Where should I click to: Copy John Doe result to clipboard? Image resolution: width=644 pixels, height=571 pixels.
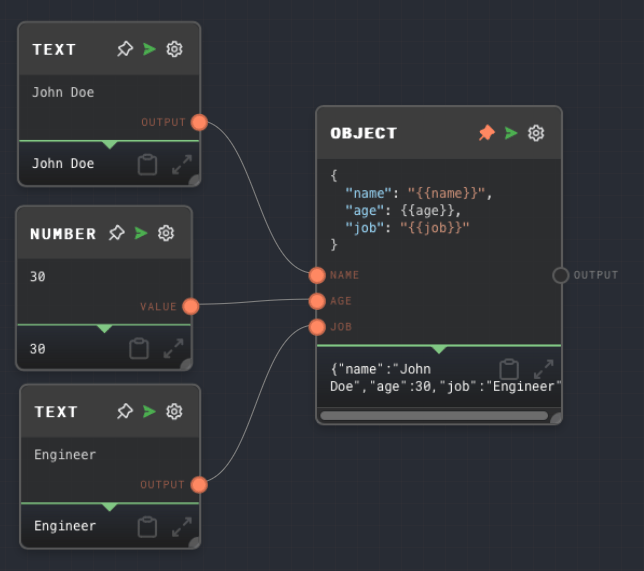pyautogui.click(x=147, y=164)
